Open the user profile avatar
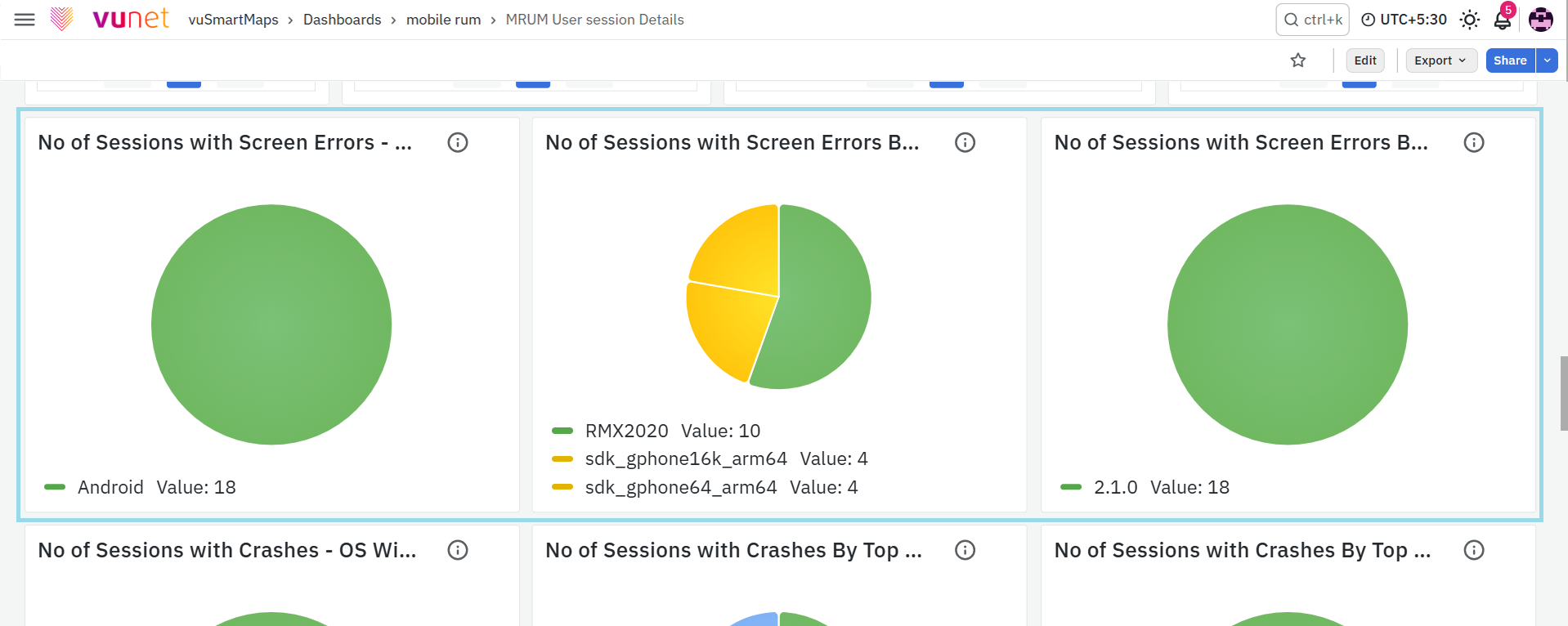 (1541, 20)
